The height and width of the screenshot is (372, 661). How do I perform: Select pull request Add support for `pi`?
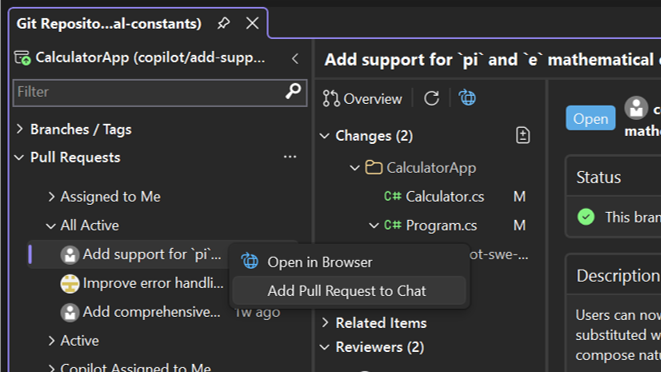click(151, 254)
